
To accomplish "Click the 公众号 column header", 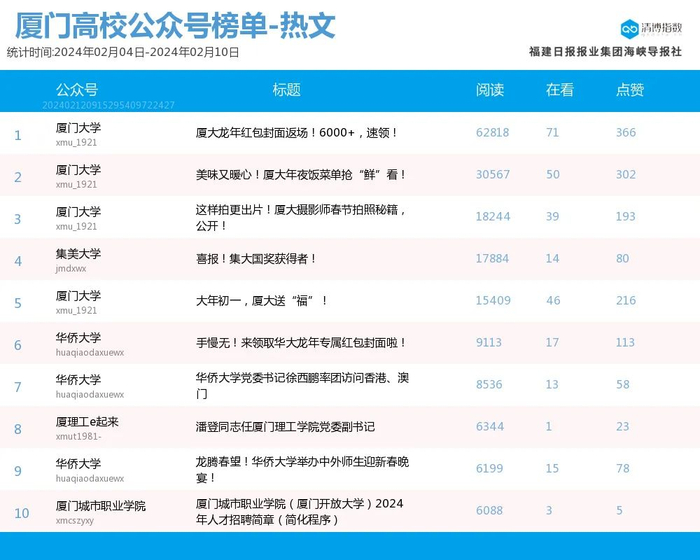I will coord(77,90).
